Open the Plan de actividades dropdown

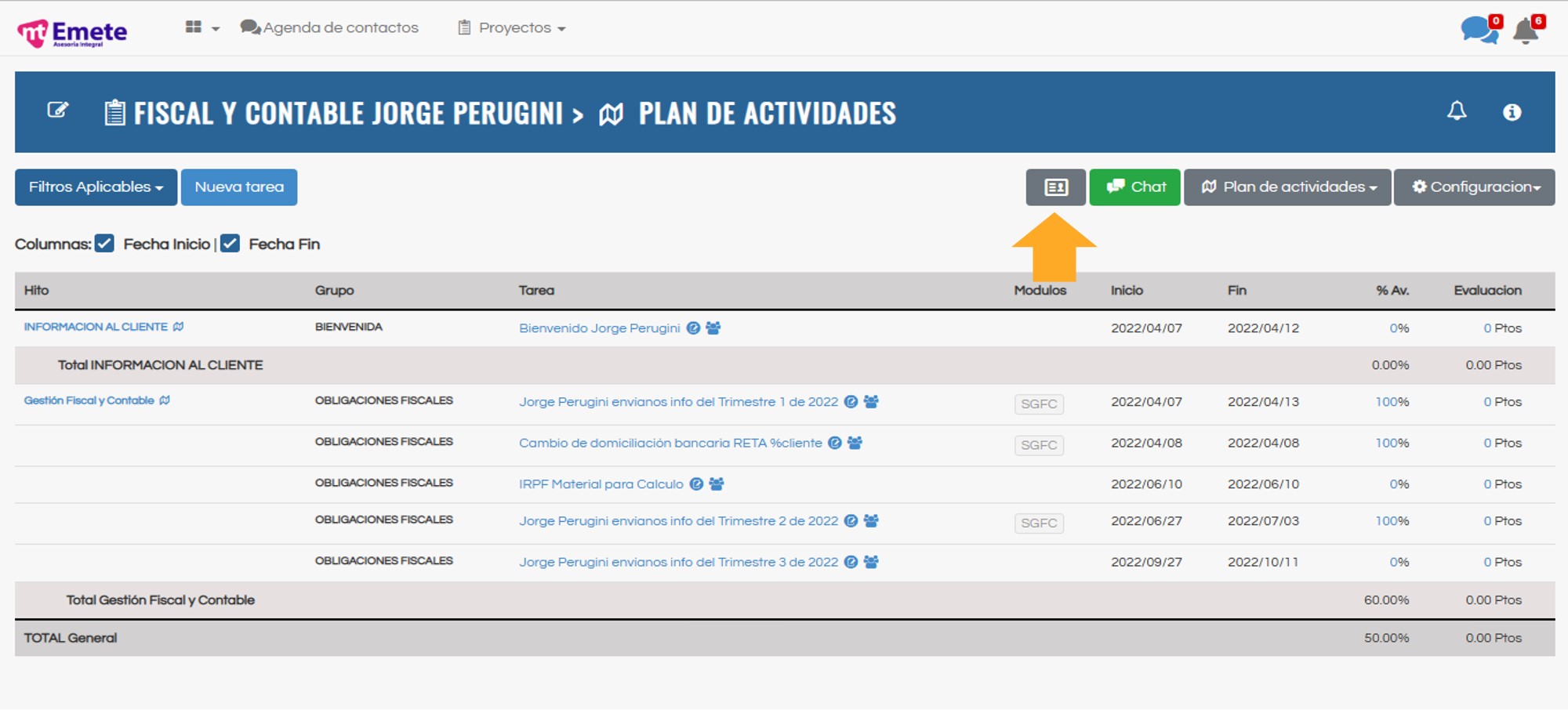click(x=1287, y=187)
